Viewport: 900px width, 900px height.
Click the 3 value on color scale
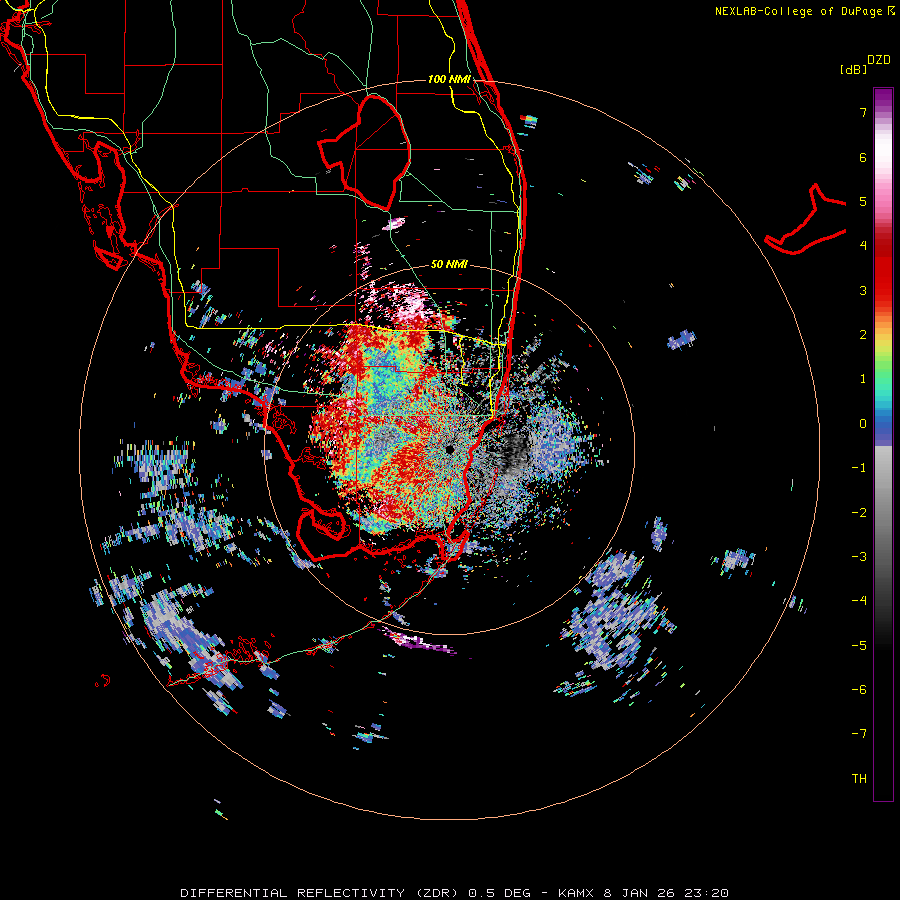(863, 290)
